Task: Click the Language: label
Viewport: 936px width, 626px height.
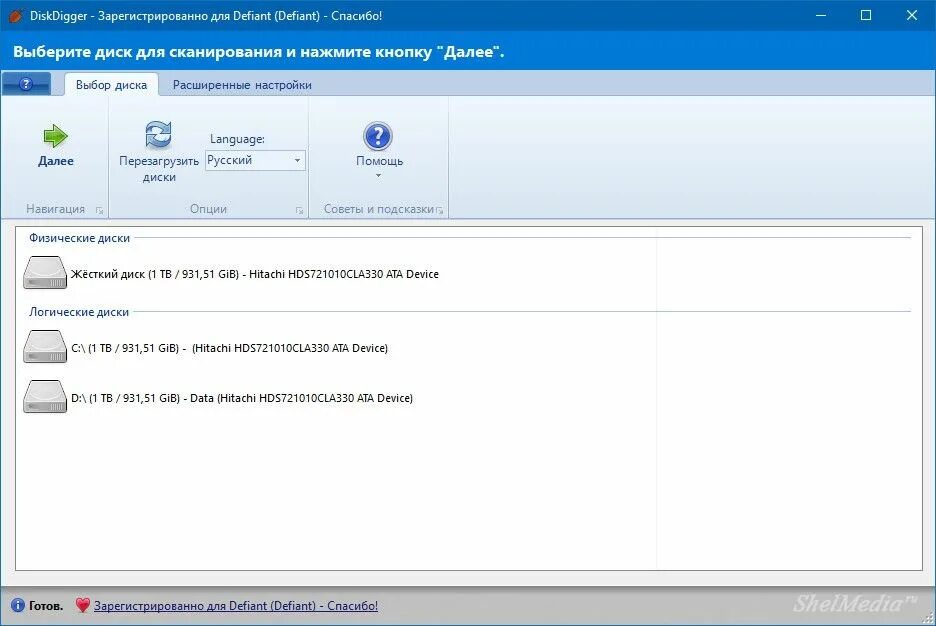Action: (237, 139)
